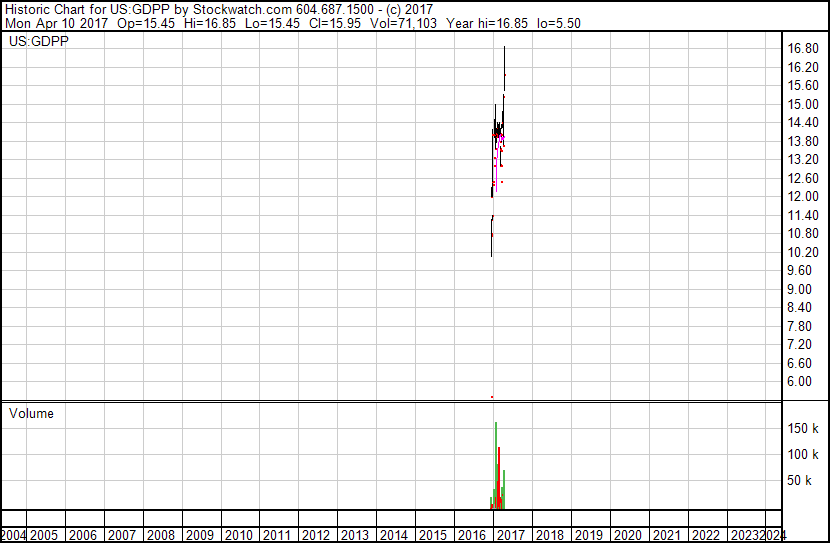Screen dimensions: 830x543
Task: Select the Year hi=16.85 header value
Action: point(487,23)
